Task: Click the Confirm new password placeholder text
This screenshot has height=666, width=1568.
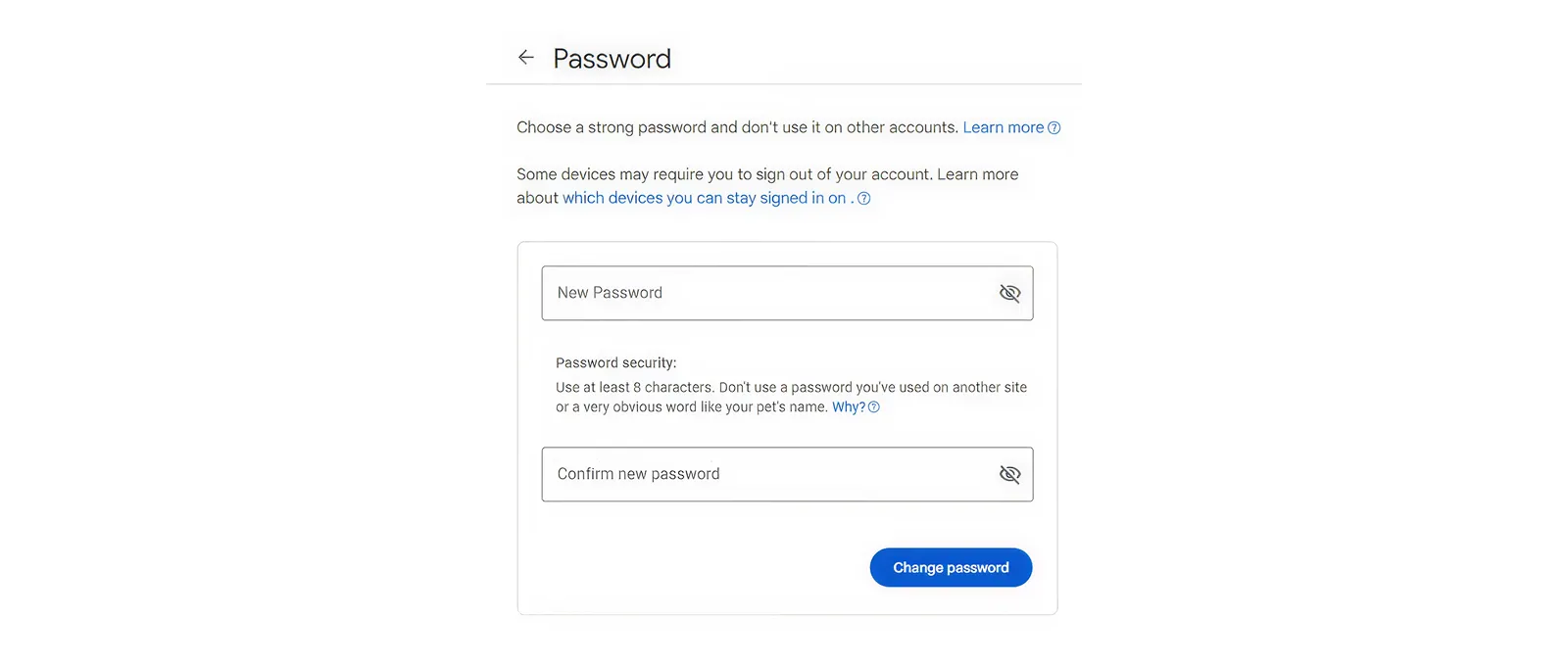Action: [638, 474]
